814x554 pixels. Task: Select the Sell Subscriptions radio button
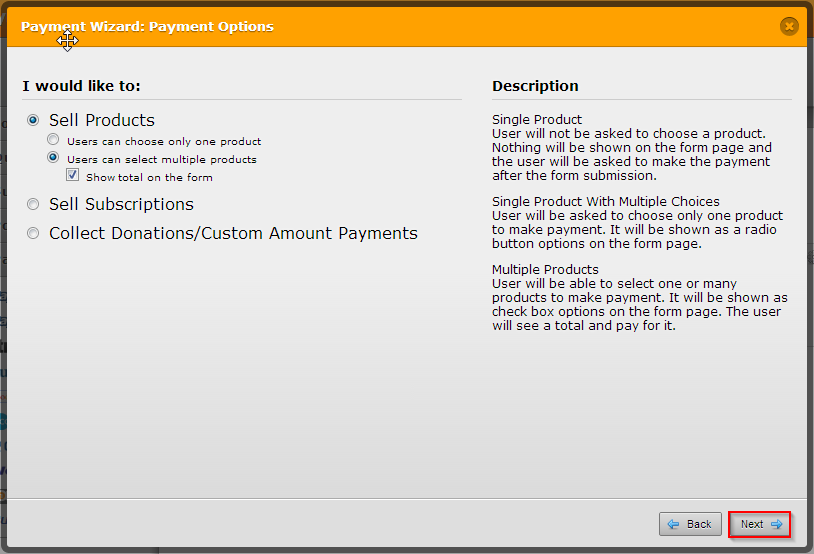[x=33, y=204]
